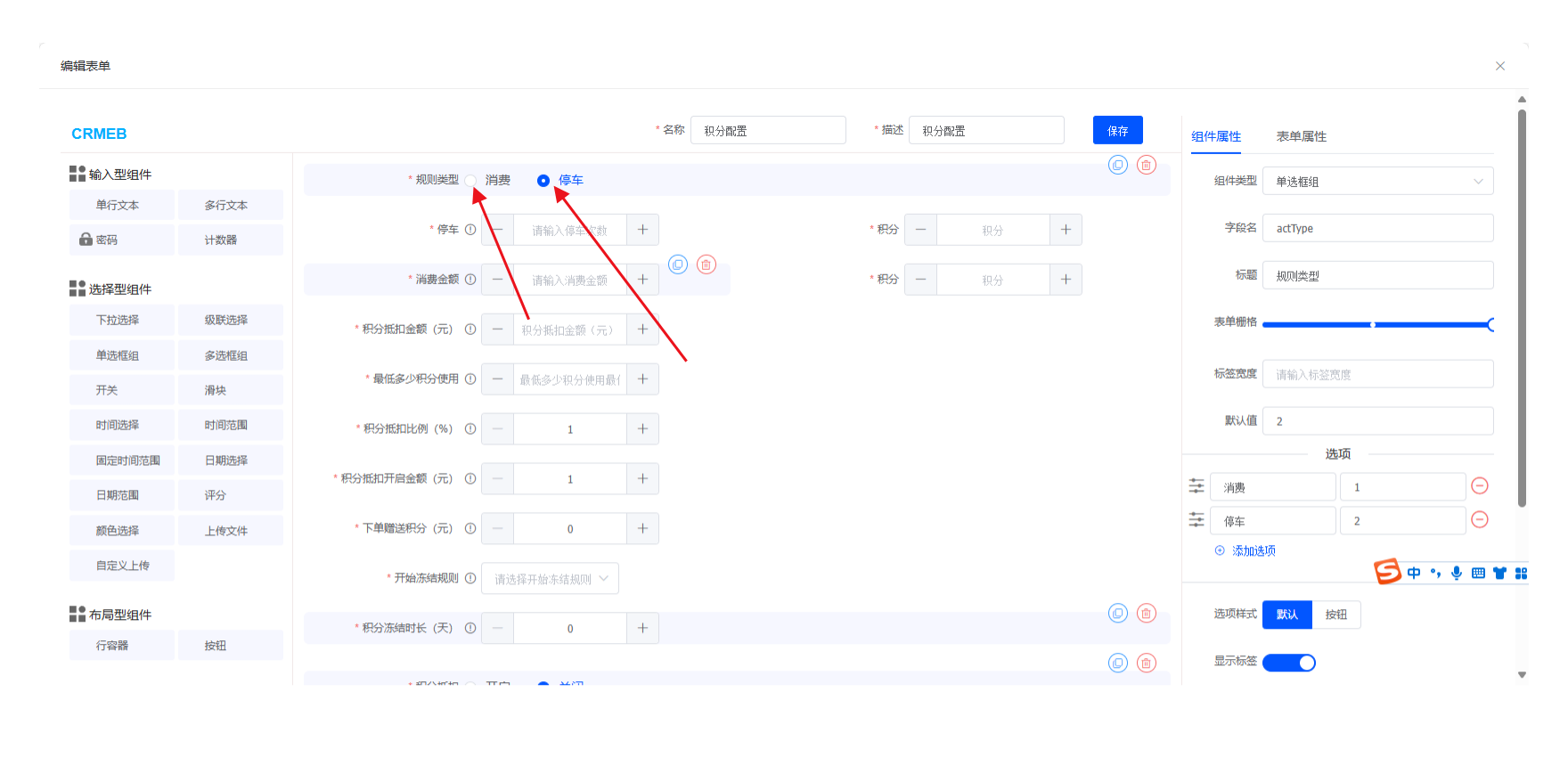Duplicate the 消费金额 field via the copy icon
Viewport: 1568px width, 782px height.
pyautogui.click(x=678, y=265)
